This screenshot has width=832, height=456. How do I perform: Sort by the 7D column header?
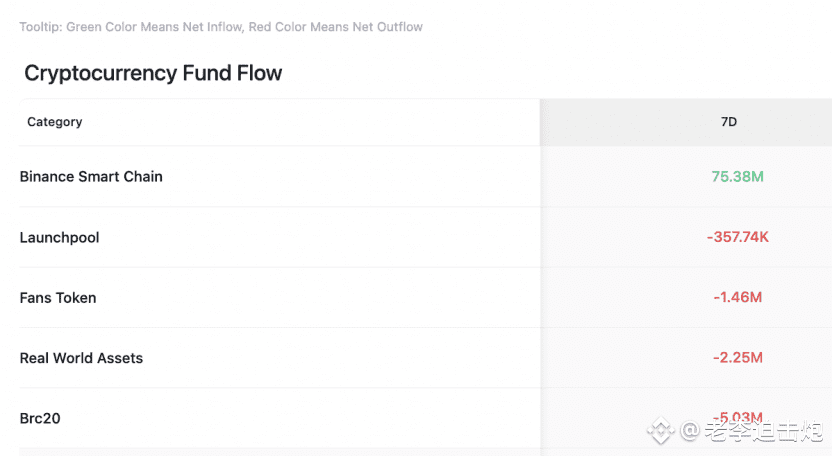pos(729,122)
